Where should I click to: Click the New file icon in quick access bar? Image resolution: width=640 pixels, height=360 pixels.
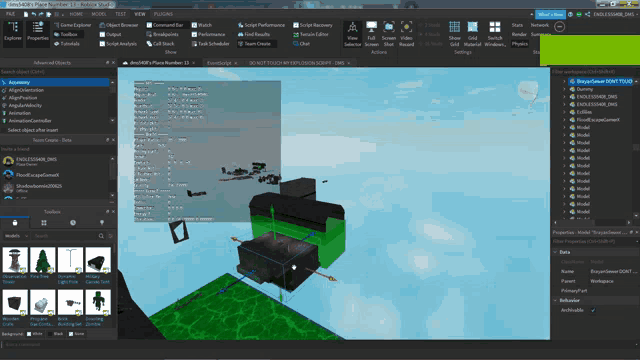(x=26, y=14)
